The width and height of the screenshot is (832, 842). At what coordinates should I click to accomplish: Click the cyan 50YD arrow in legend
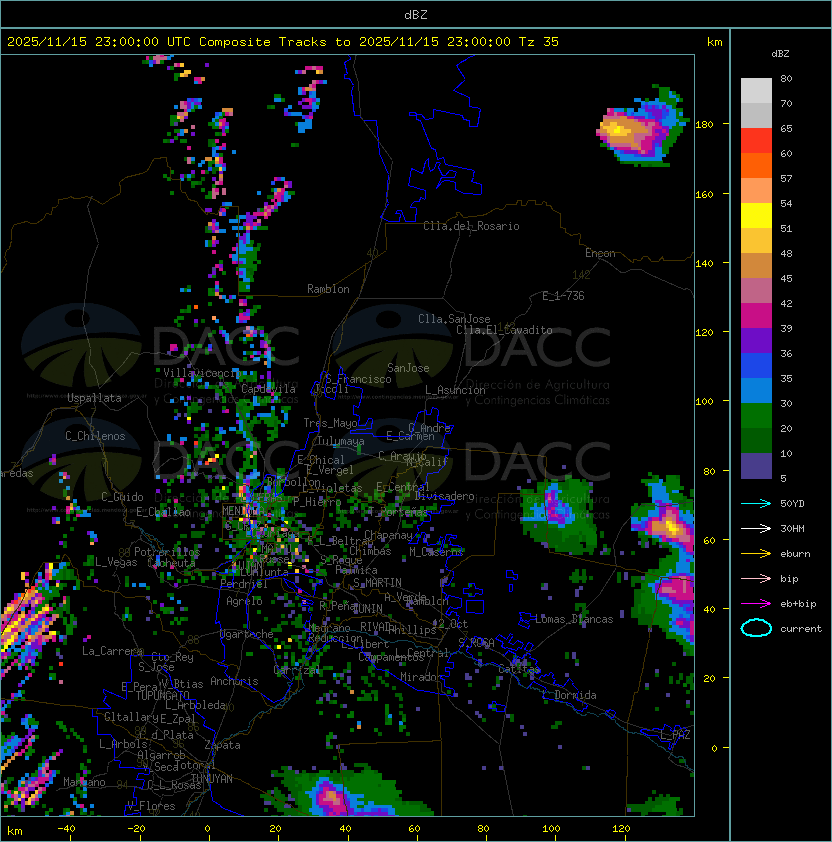click(756, 503)
